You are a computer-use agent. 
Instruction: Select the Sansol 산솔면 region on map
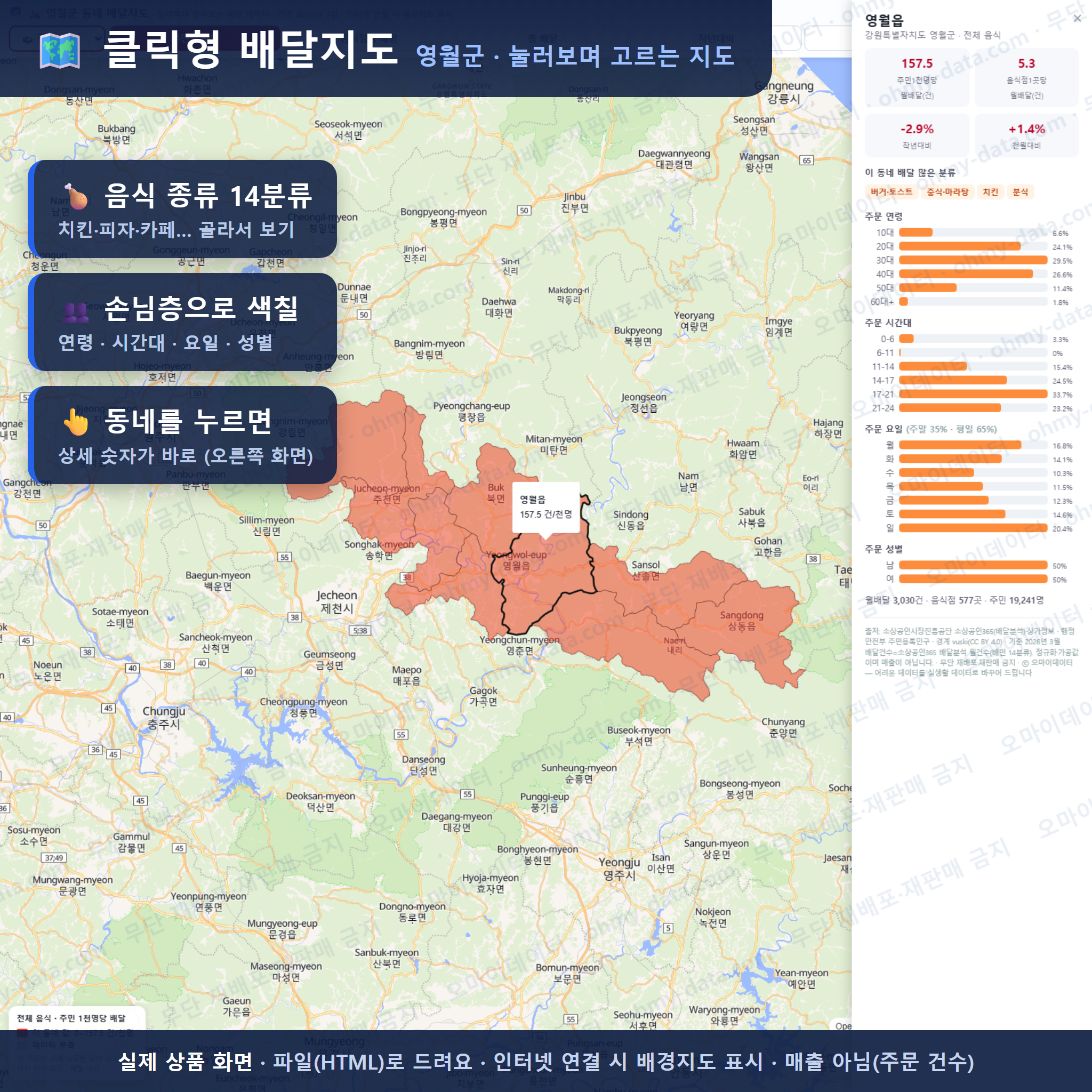tap(646, 570)
